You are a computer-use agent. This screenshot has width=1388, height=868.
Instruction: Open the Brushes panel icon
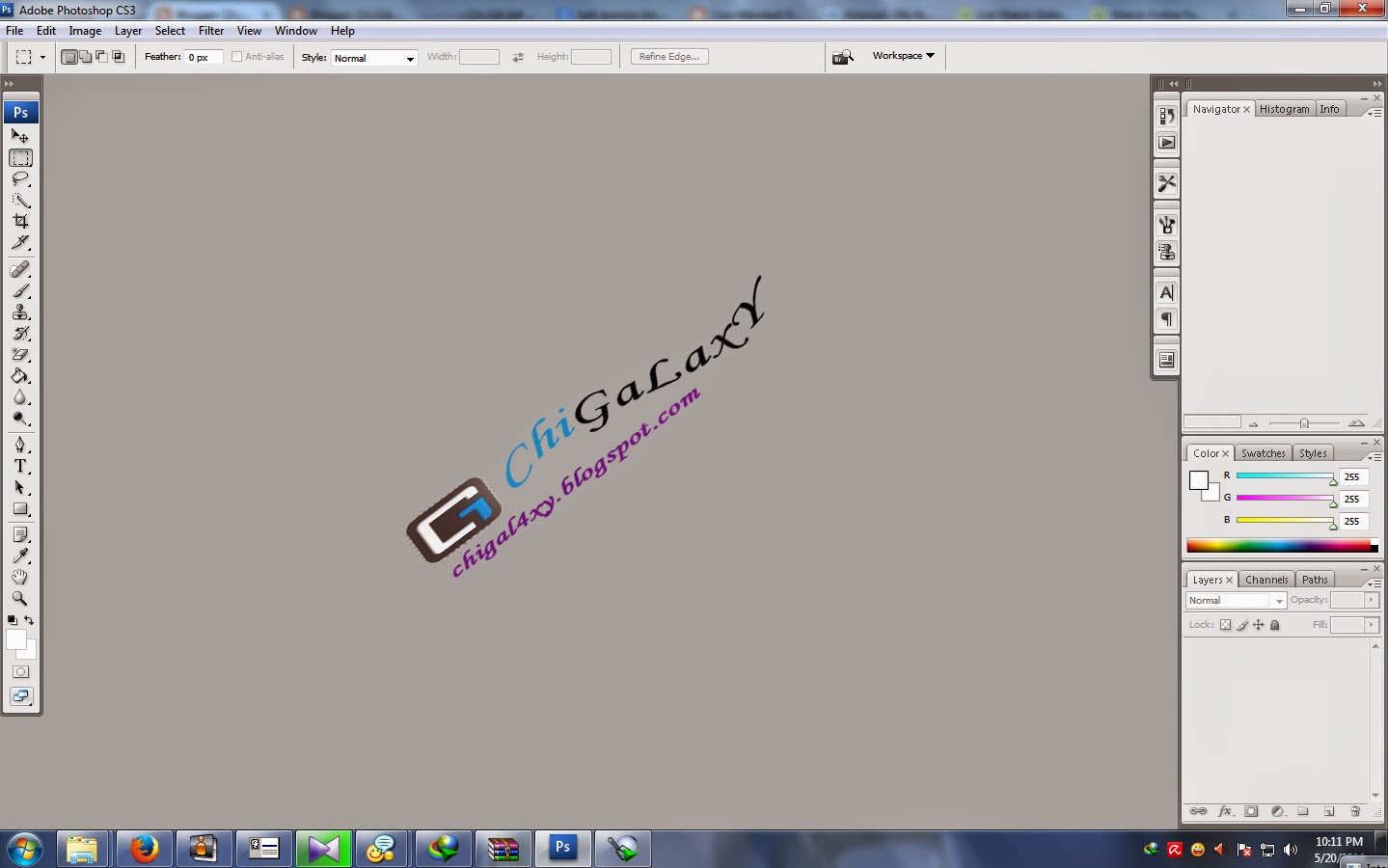click(x=1166, y=225)
